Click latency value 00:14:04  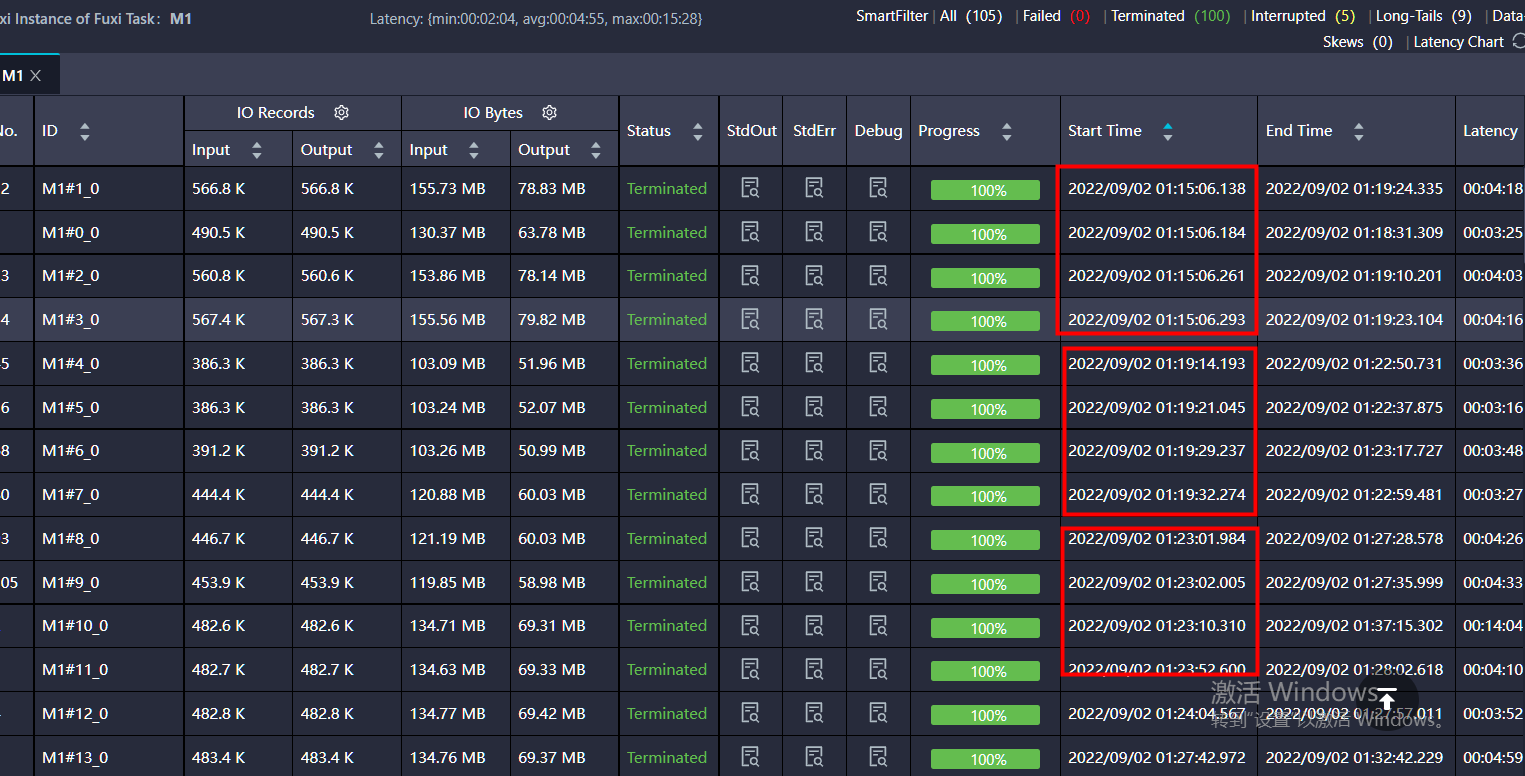(x=1493, y=625)
